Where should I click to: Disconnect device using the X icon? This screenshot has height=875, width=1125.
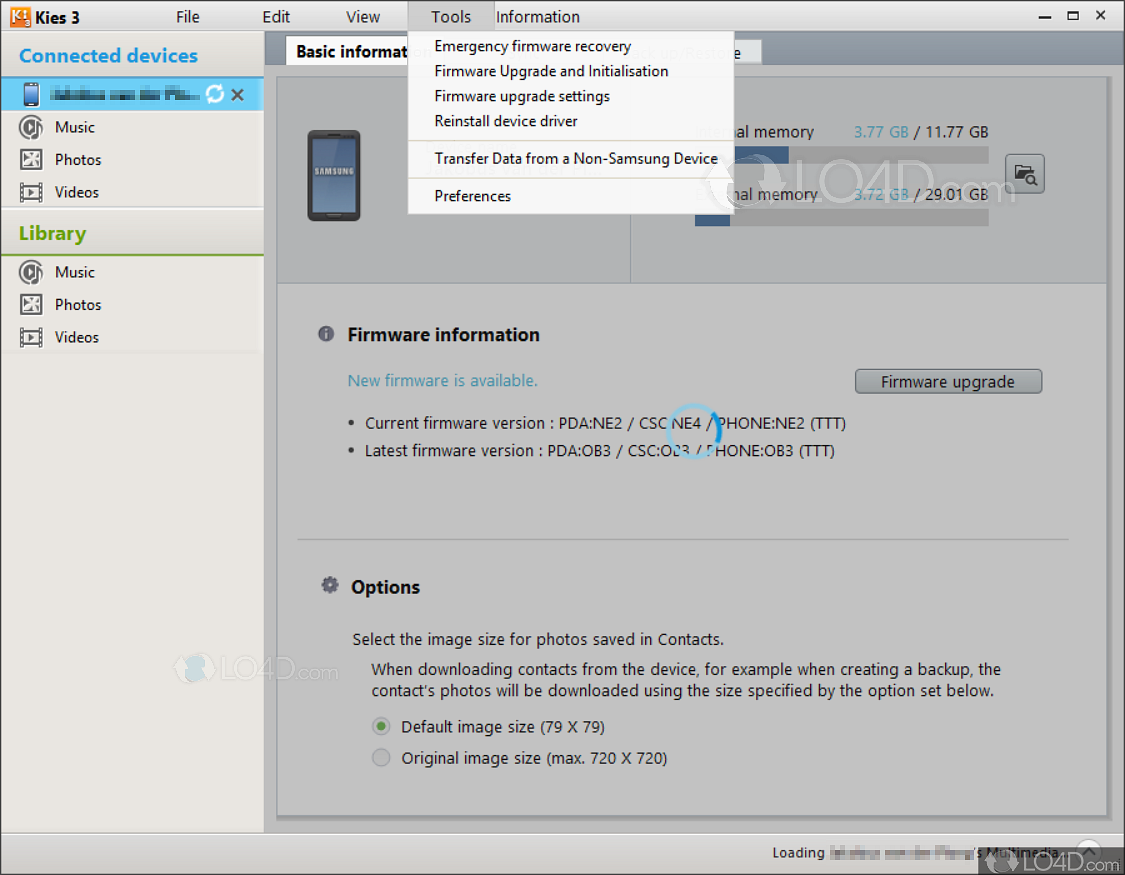pos(237,95)
